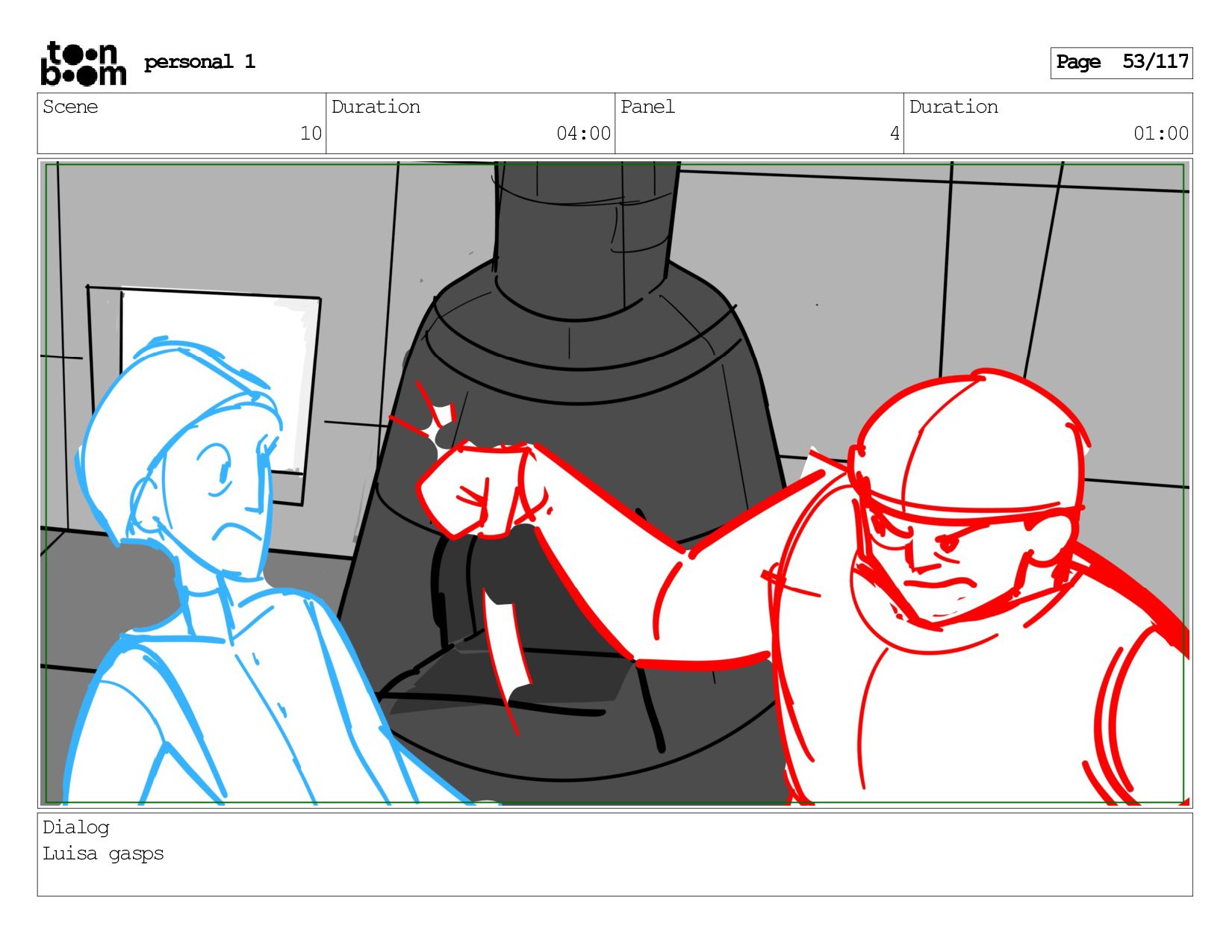Select the panel duration 01:00
This screenshot has width=1232, height=952.
click(x=1160, y=134)
